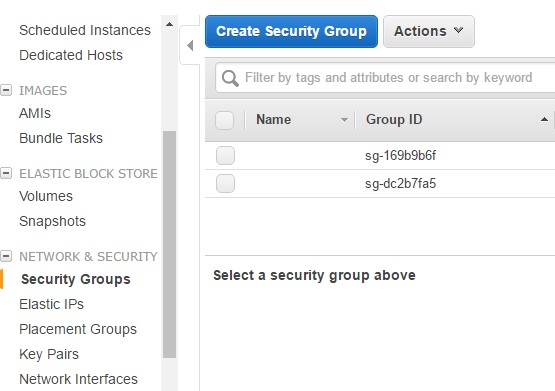
Task: Go to Key Pairs page
Action: tap(49, 354)
